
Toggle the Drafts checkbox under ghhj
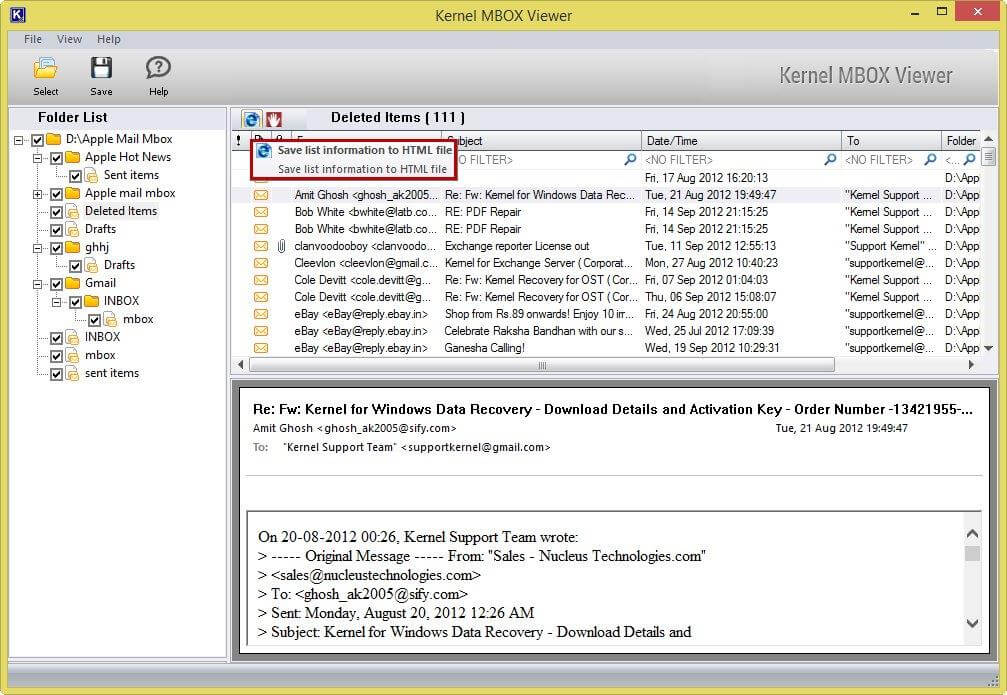(x=75, y=265)
